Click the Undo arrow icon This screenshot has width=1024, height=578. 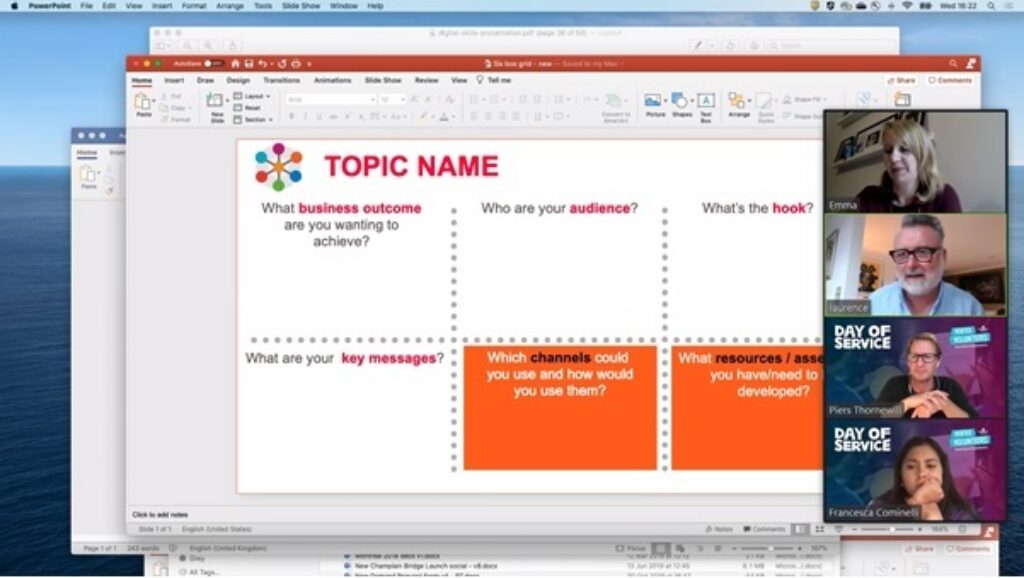[x=262, y=63]
